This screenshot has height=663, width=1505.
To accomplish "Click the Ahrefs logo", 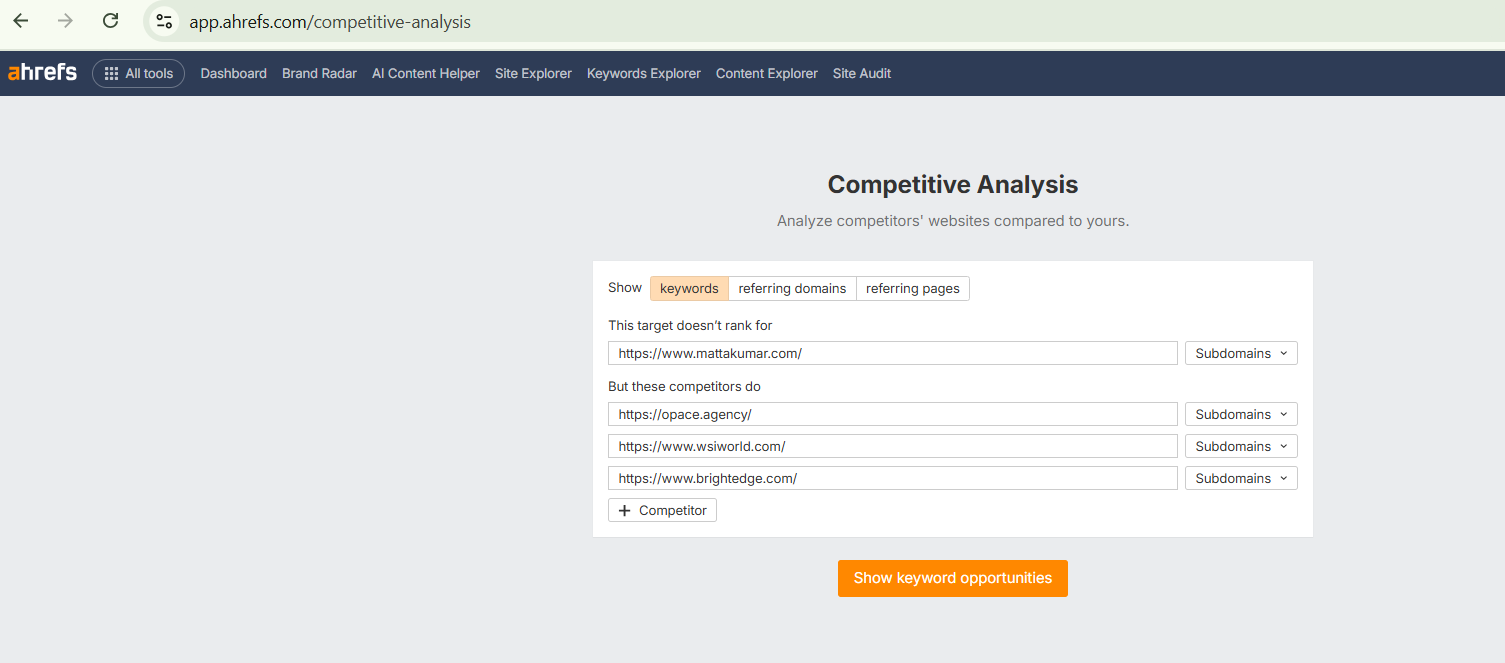I will pos(42,73).
